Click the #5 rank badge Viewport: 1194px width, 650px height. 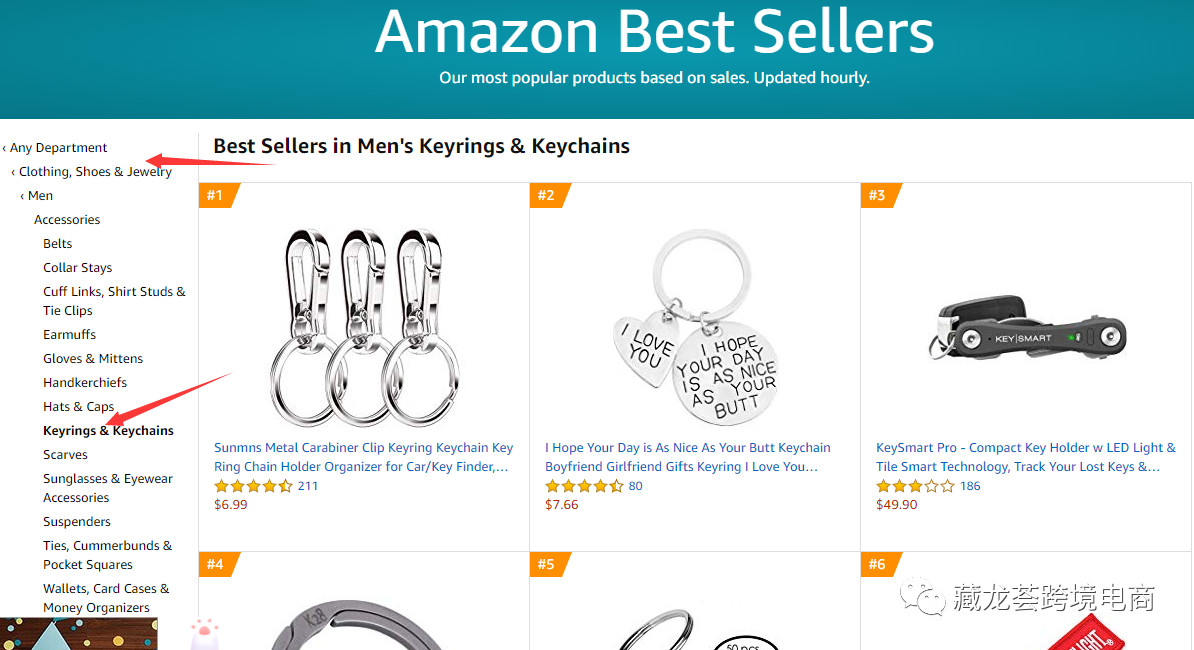pos(547,565)
